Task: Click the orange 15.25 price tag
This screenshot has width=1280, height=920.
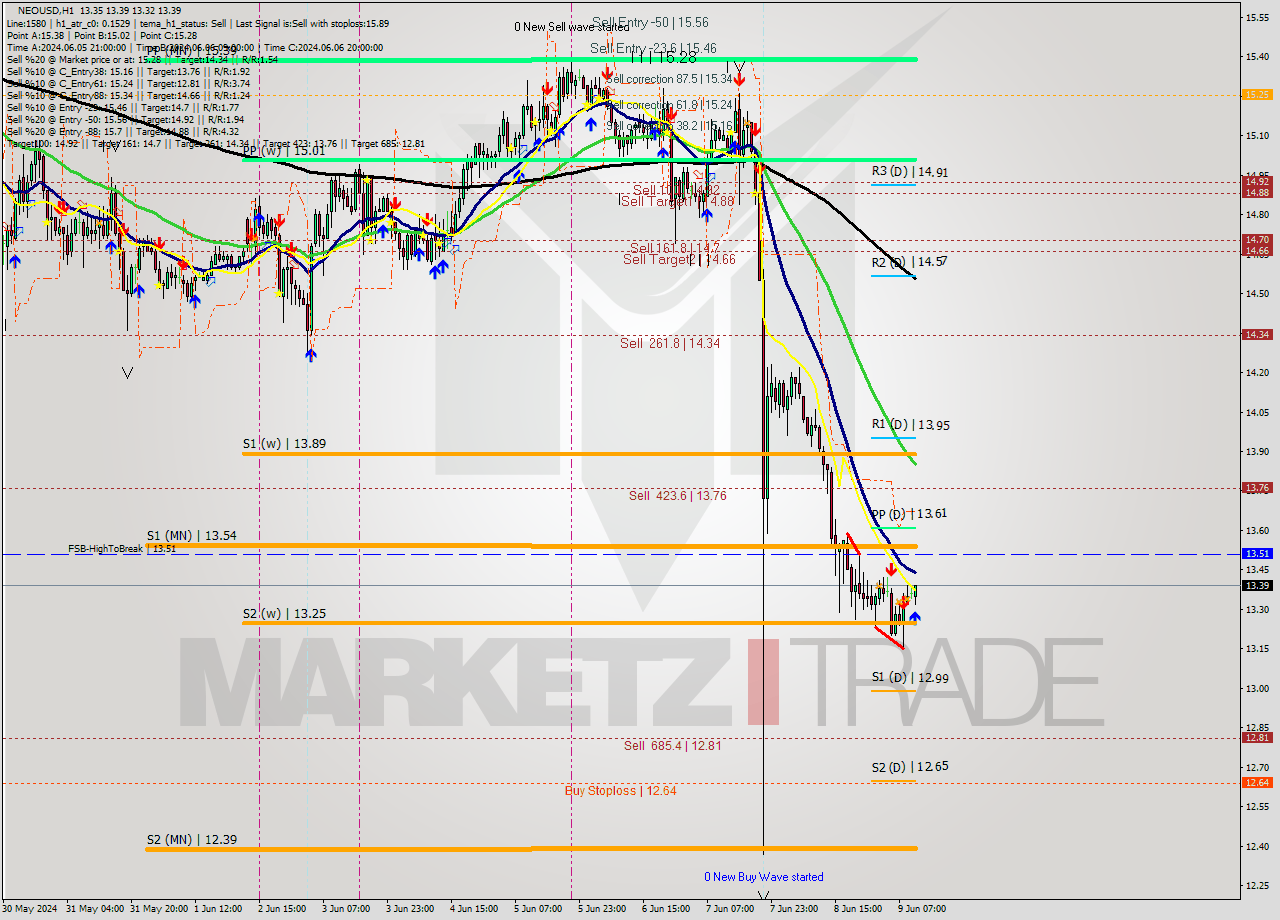Action: [x=1257, y=94]
